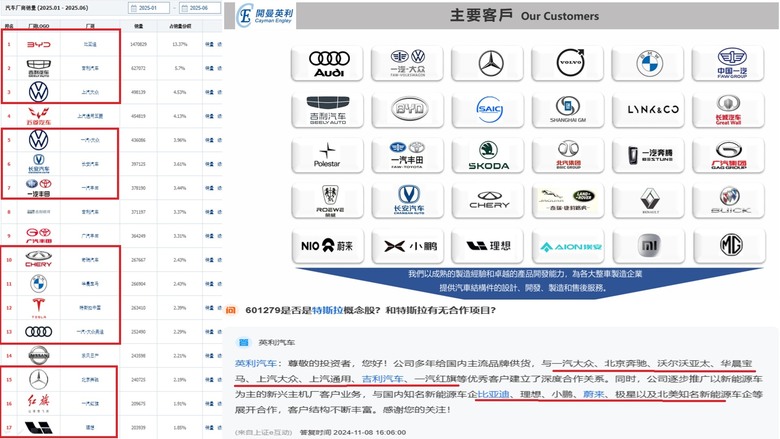Click the FAW-Volkswagen tile in customers grid
Image resolution: width=780 pixels, height=439 pixels.
[x=407, y=63]
